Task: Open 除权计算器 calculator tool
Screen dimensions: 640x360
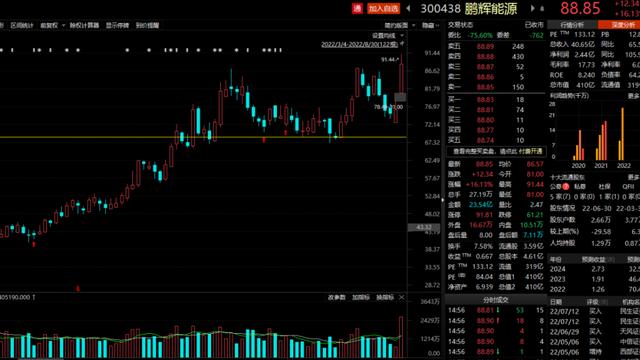Action: 84,25
